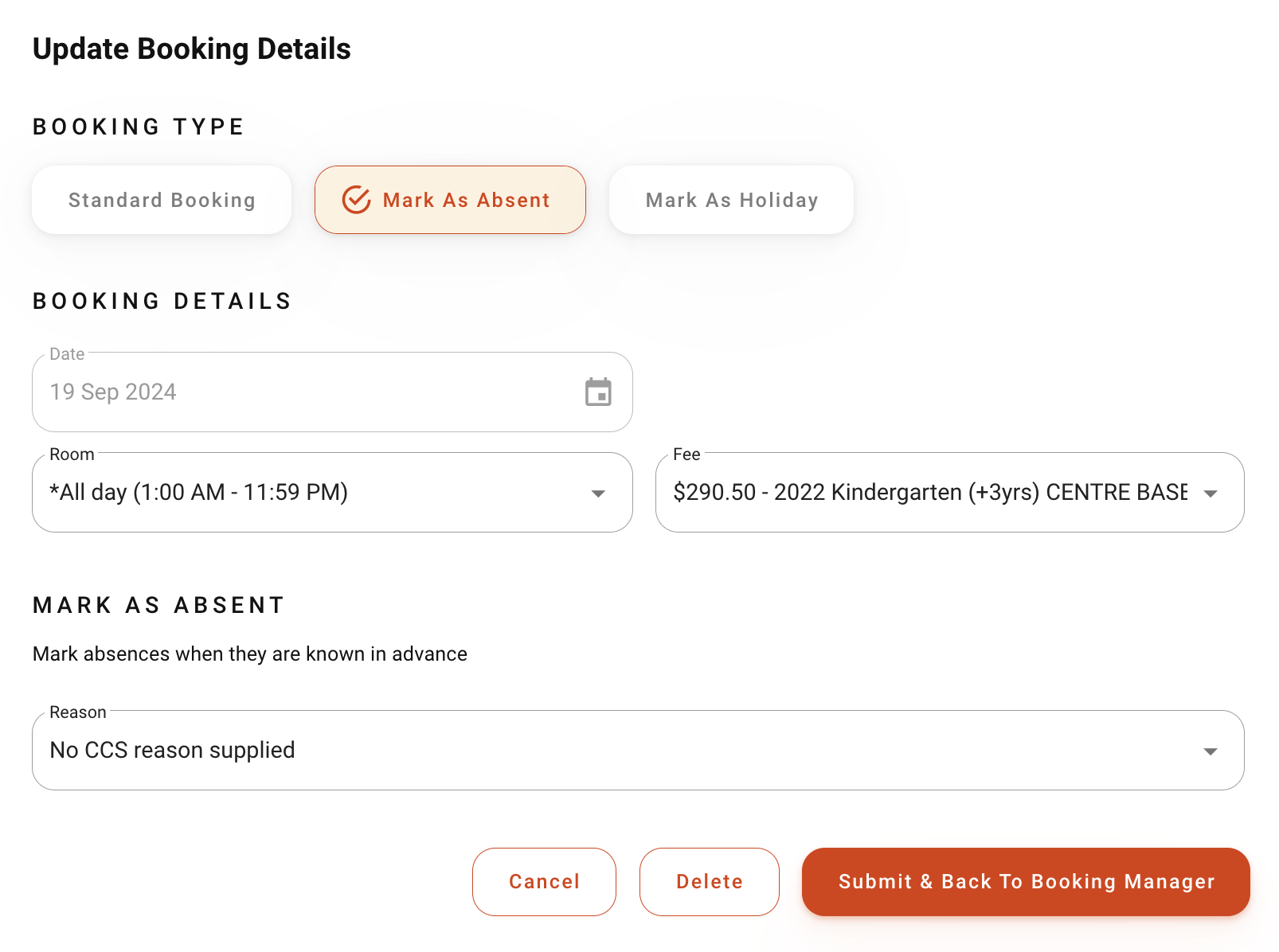Viewport: 1279px width, 952px height.
Task: Click the checkmark icon on Mark As Absent
Action: point(356,200)
